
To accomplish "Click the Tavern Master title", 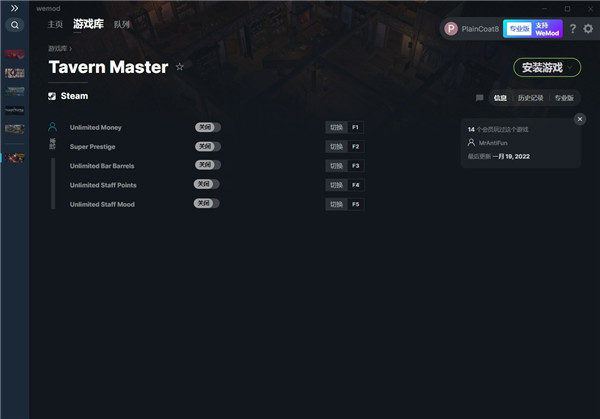I will coord(108,67).
